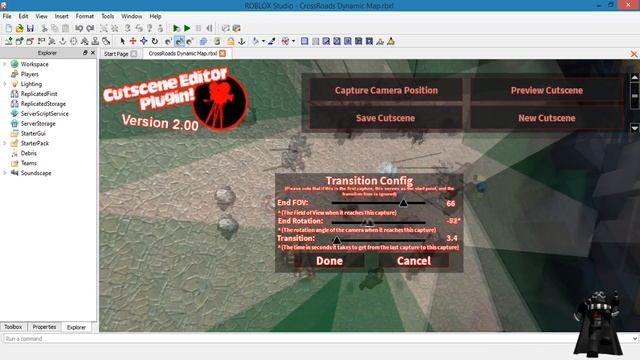This screenshot has height=360, width=640.
Task: Click Cancel in Transition Config
Action: point(414,261)
